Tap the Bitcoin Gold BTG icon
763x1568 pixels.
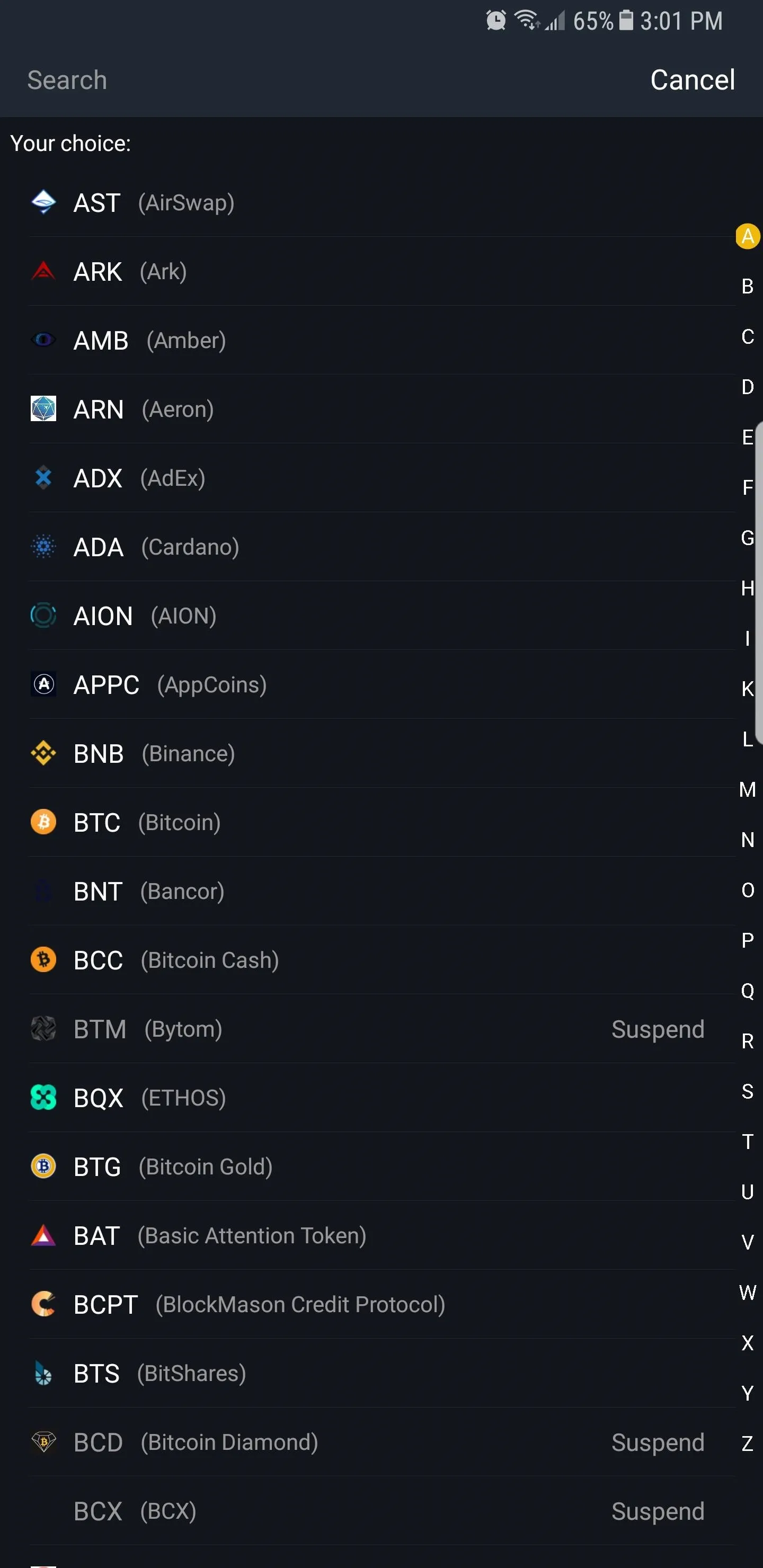click(43, 1166)
